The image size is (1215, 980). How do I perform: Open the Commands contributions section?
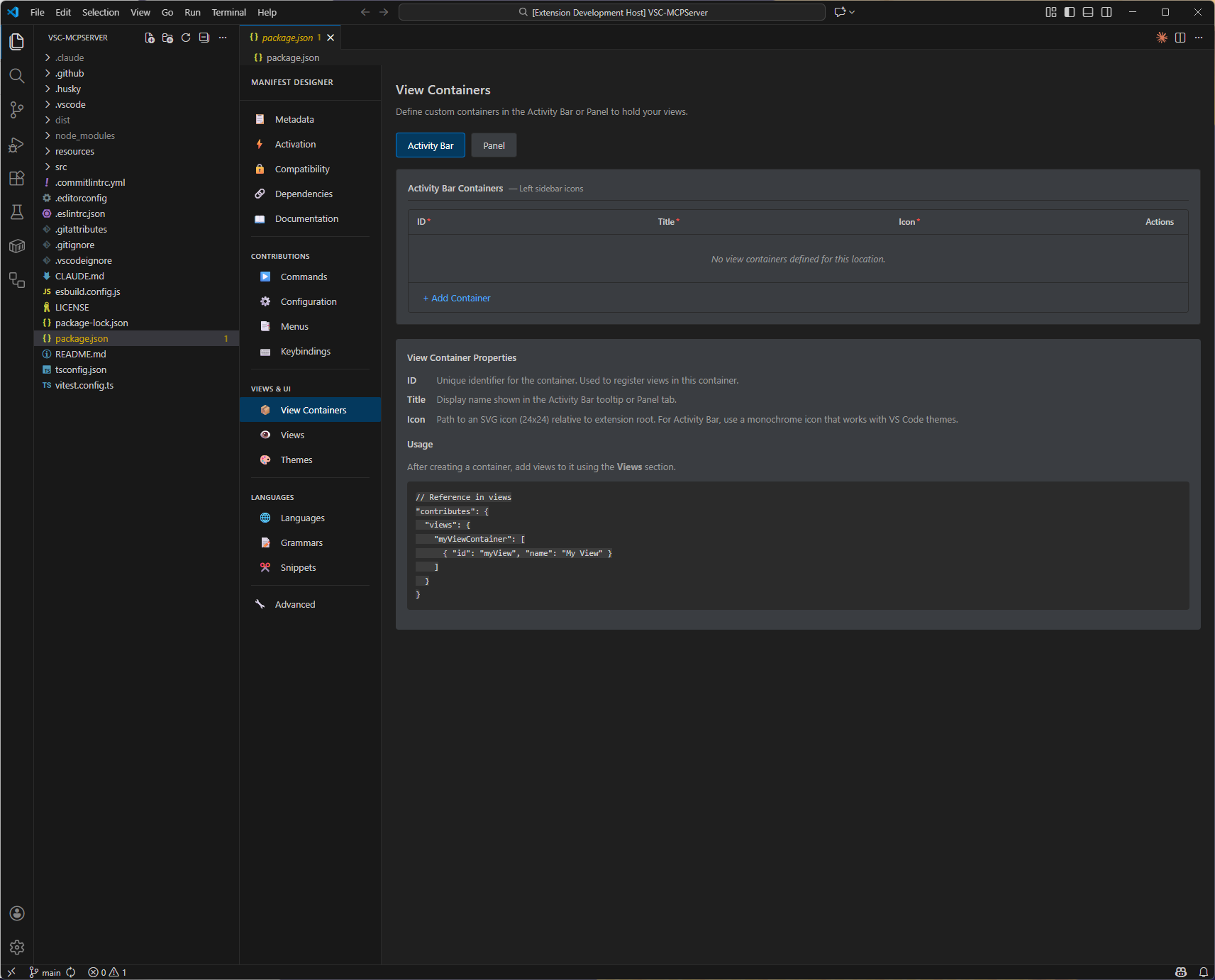(x=310, y=277)
